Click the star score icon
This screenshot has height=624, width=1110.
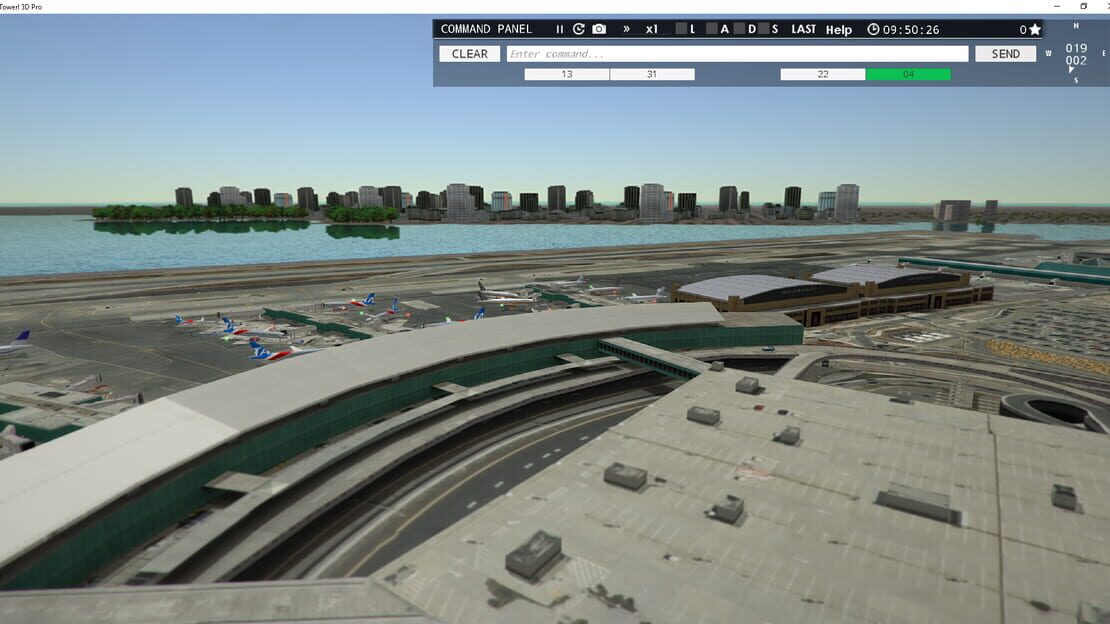click(x=1035, y=29)
